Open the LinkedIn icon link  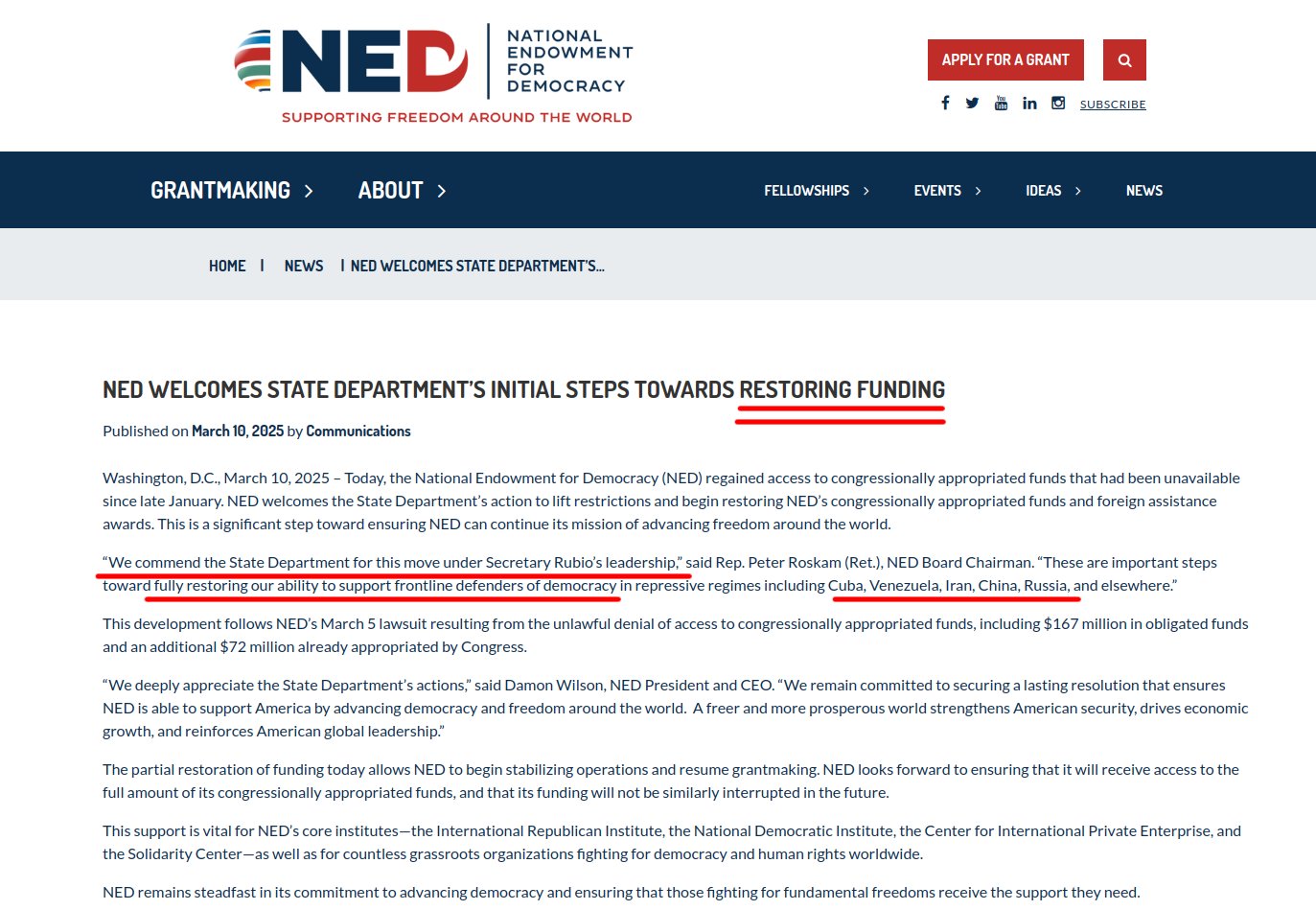click(x=1029, y=103)
